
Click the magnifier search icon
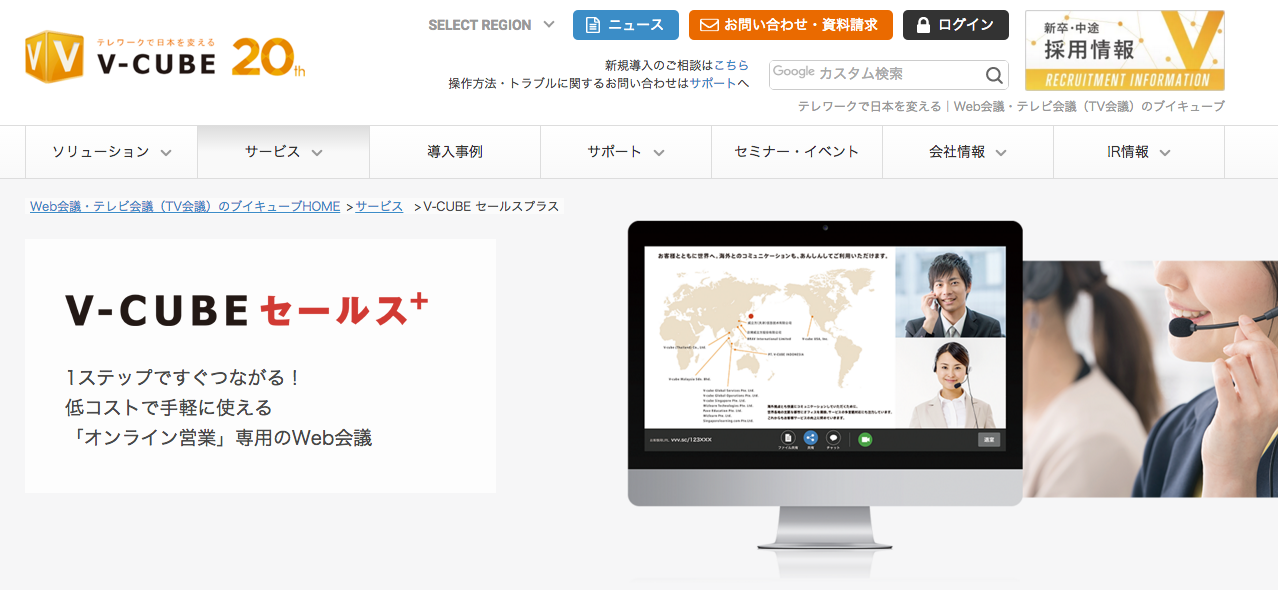[x=994, y=75]
